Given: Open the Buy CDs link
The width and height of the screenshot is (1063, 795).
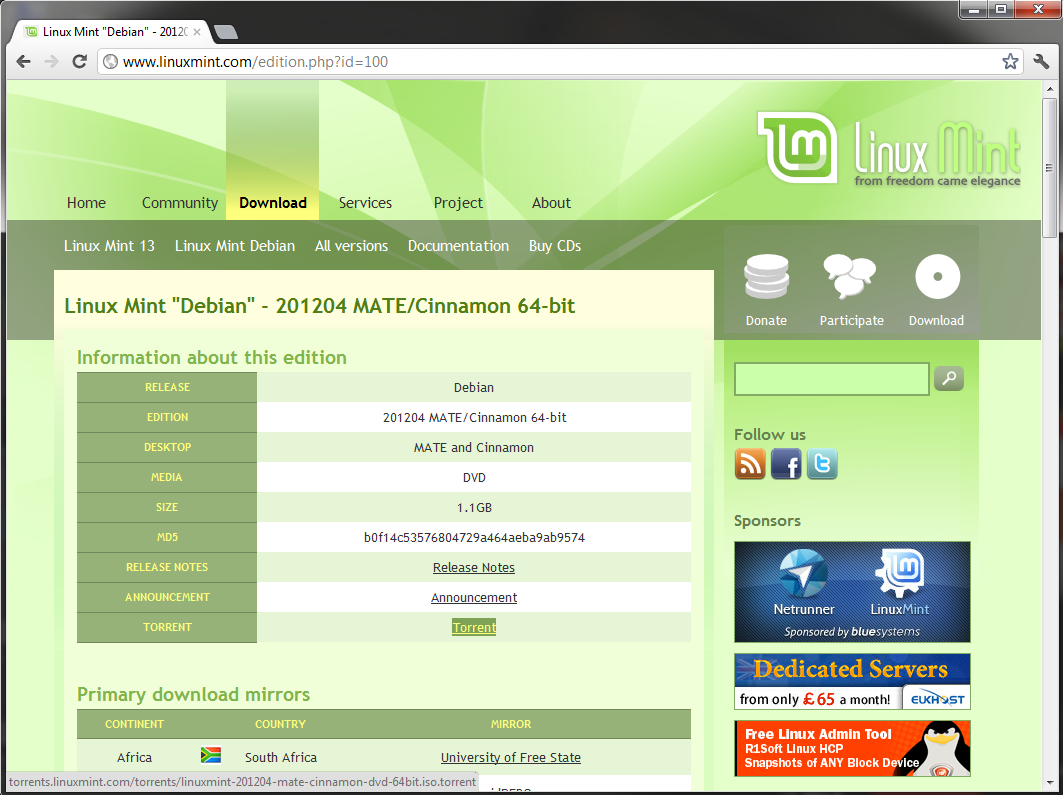Looking at the screenshot, I should (x=555, y=246).
